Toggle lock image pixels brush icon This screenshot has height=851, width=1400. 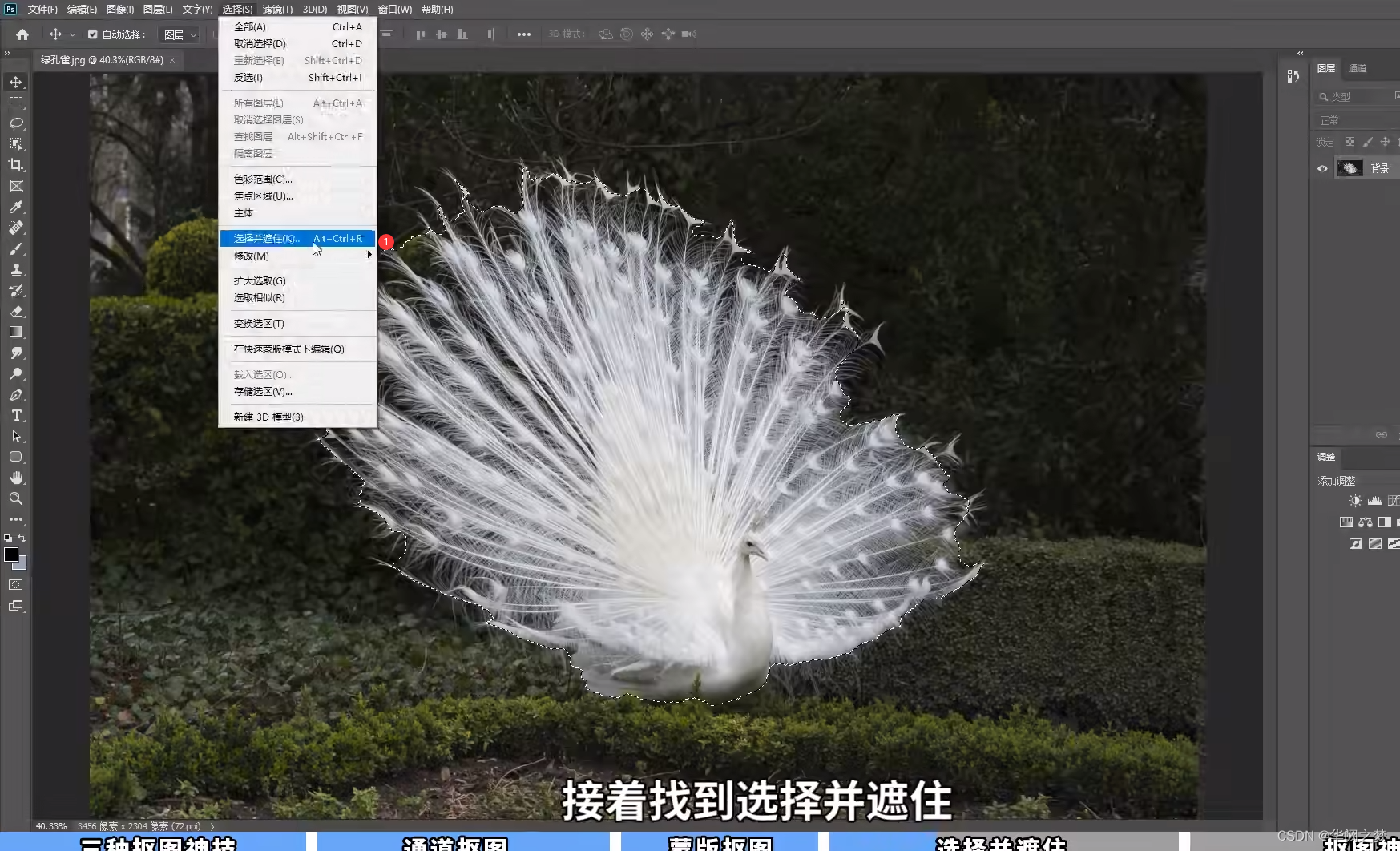point(1368,142)
